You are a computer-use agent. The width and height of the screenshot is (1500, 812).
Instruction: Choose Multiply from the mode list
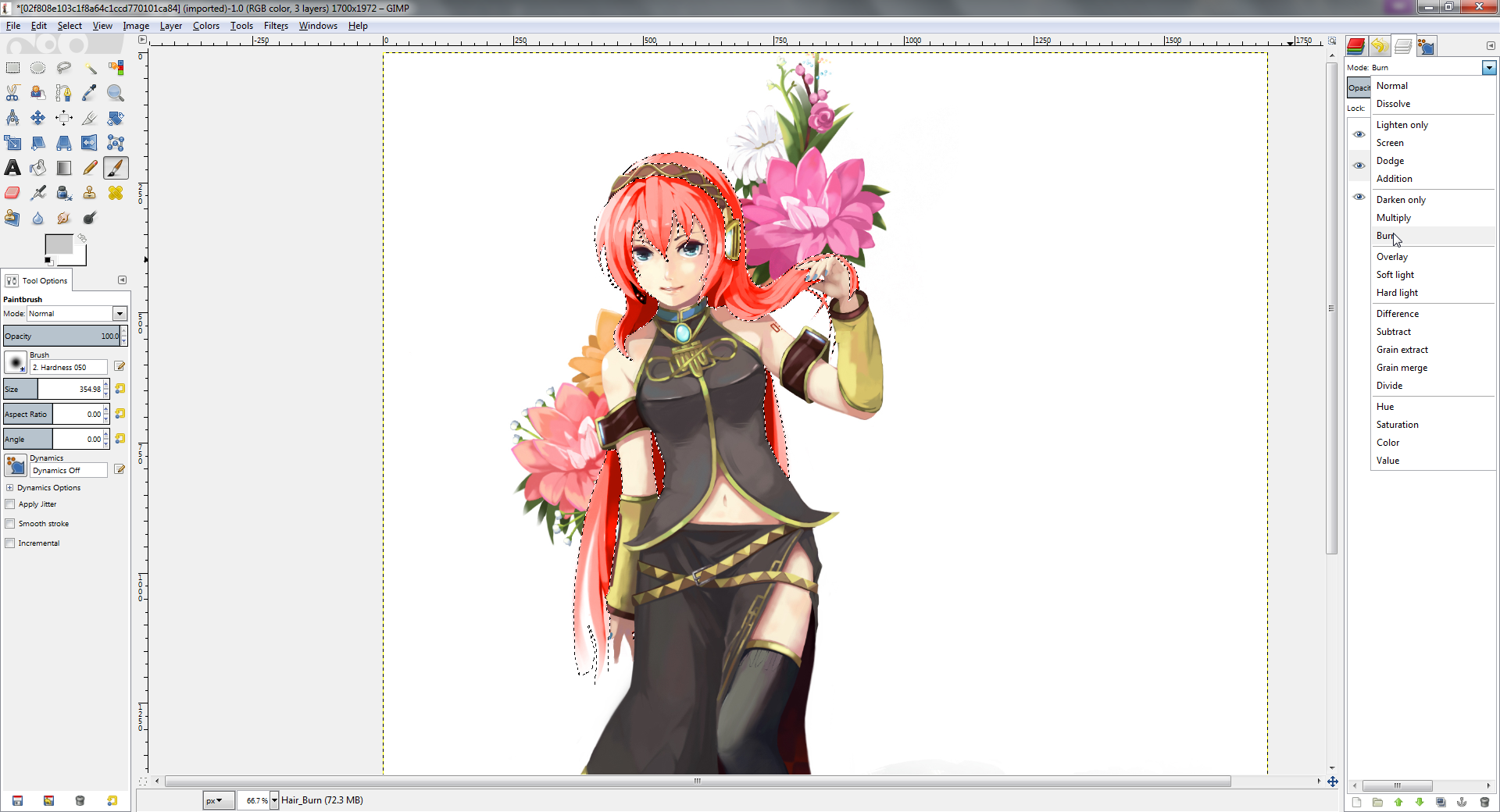(1394, 218)
